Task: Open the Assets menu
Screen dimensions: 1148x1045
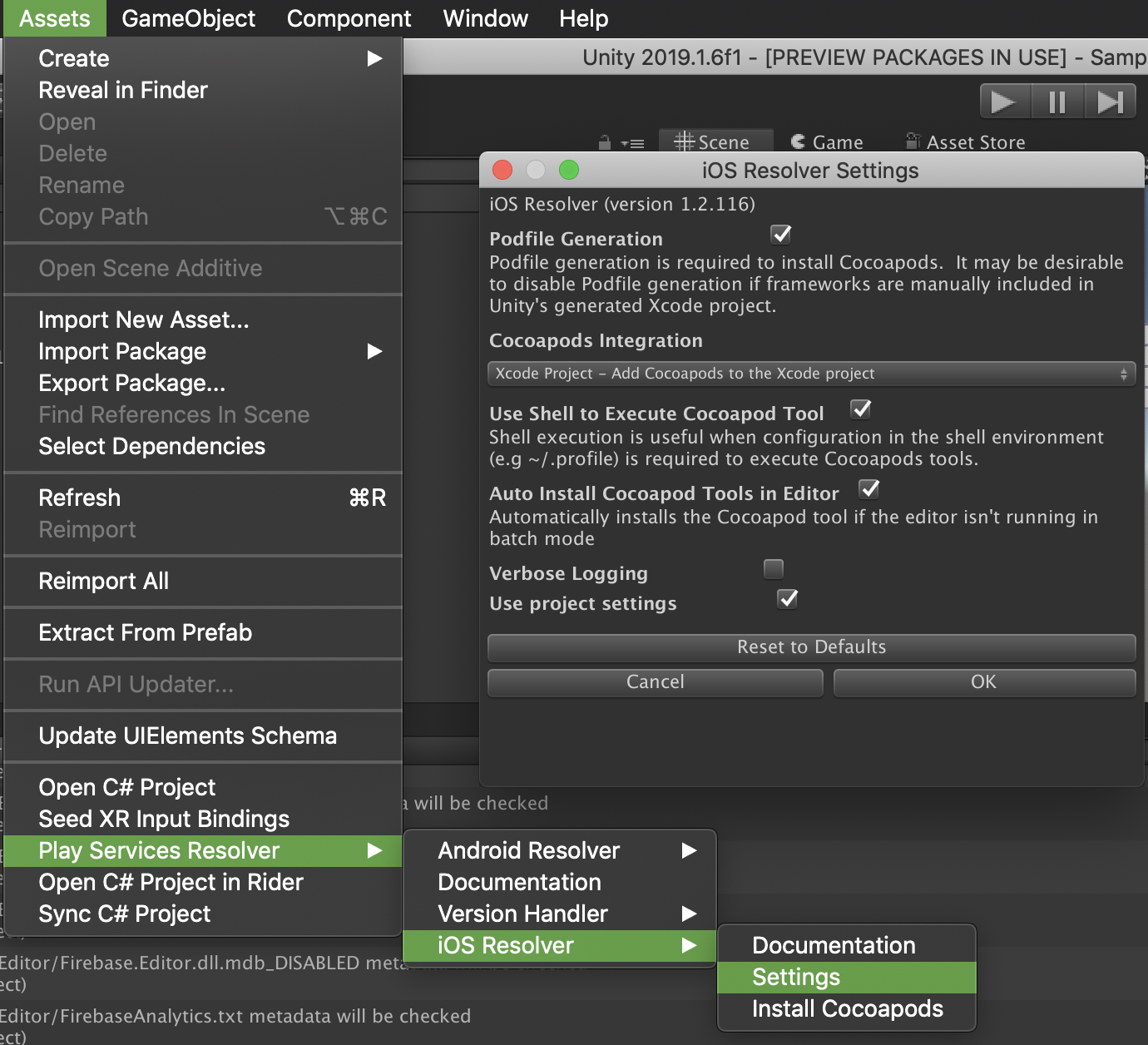Action: click(54, 18)
